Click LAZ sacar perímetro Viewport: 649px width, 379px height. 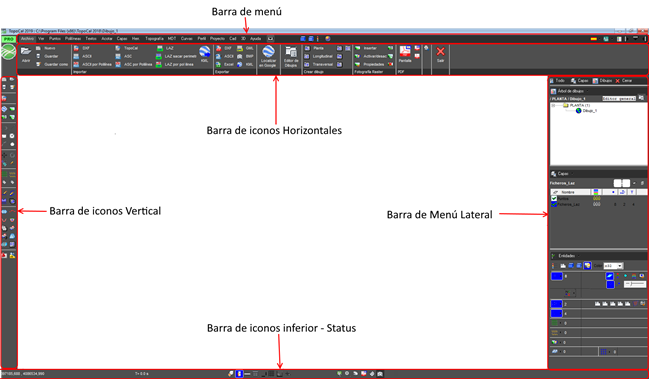pyautogui.click(x=176, y=56)
